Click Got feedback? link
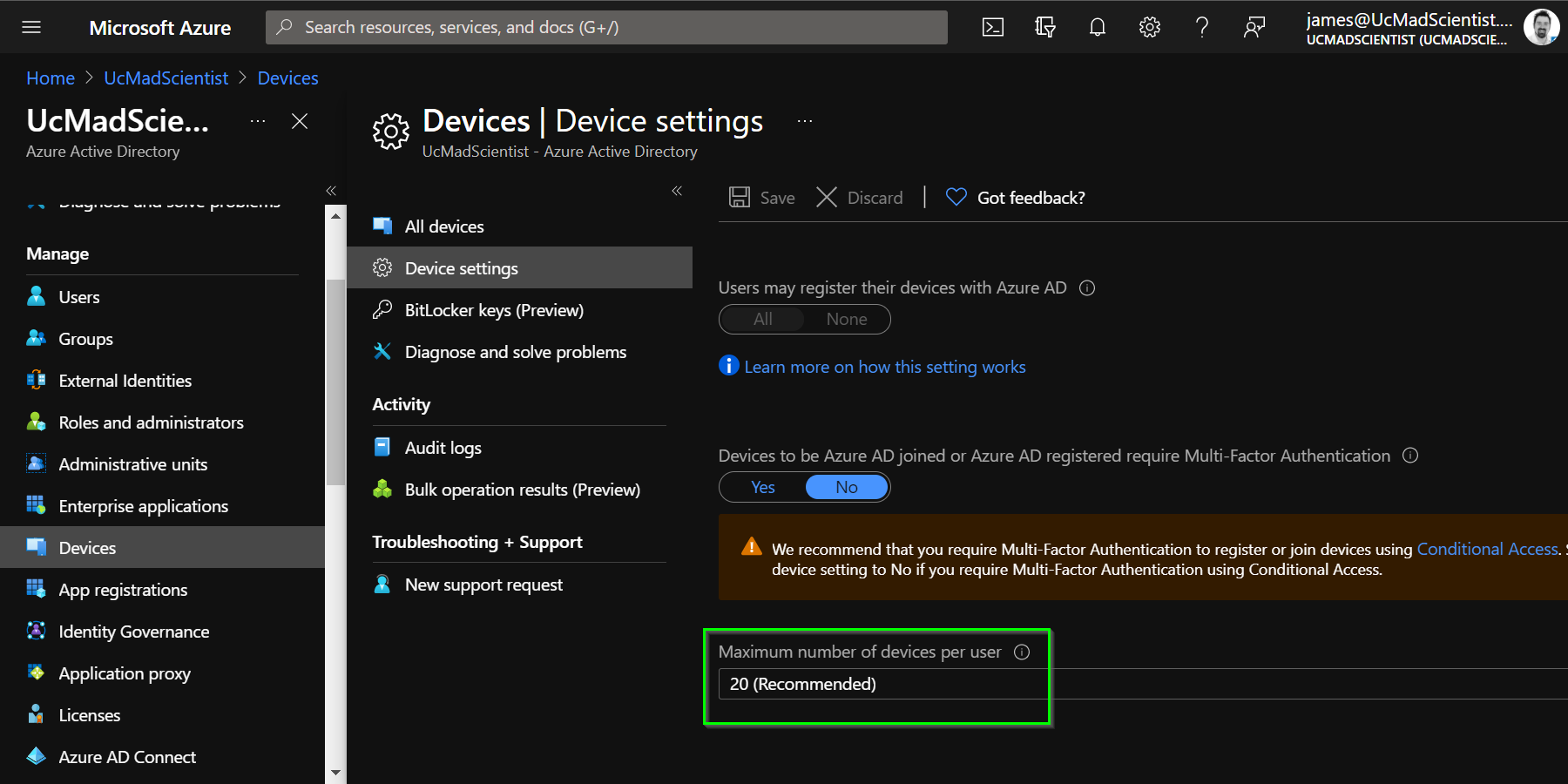This screenshot has height=784, width=1568. tap(1016, 197)
